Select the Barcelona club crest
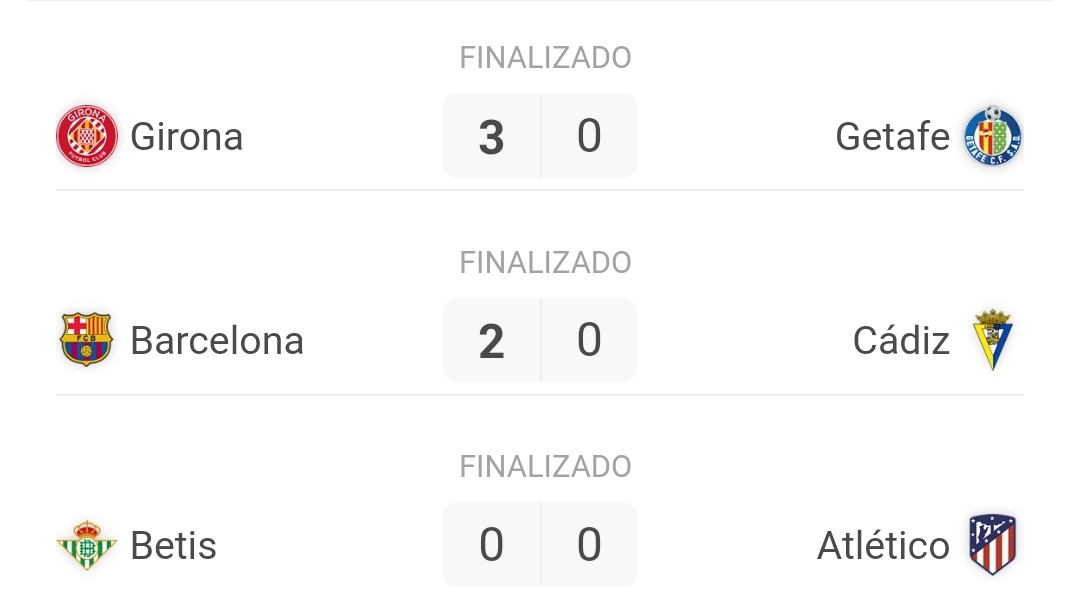1080x612 pixels. click(x=86, y=339)
